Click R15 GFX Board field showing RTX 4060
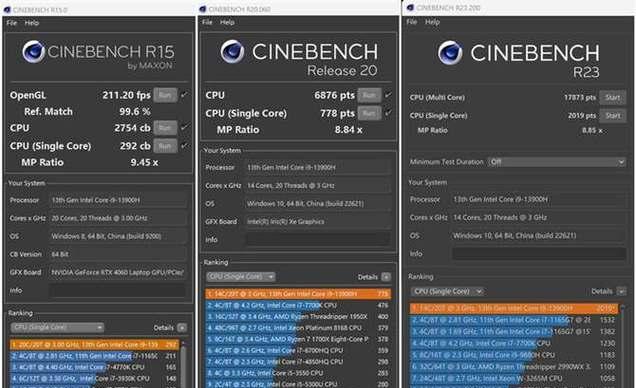Screen dimensions: 636x388 (x=118, y=272)
